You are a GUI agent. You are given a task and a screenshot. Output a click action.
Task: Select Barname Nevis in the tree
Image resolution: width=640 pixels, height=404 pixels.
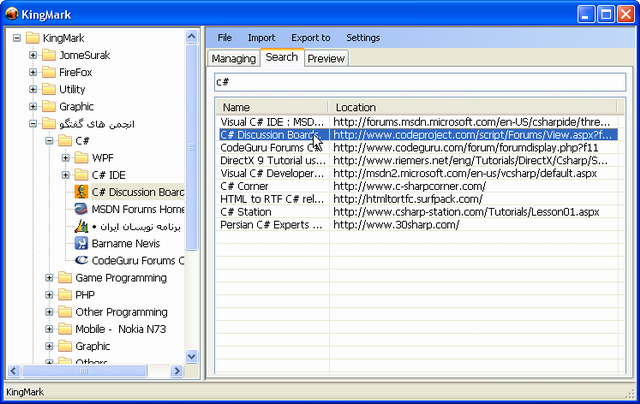click(126, 243)
